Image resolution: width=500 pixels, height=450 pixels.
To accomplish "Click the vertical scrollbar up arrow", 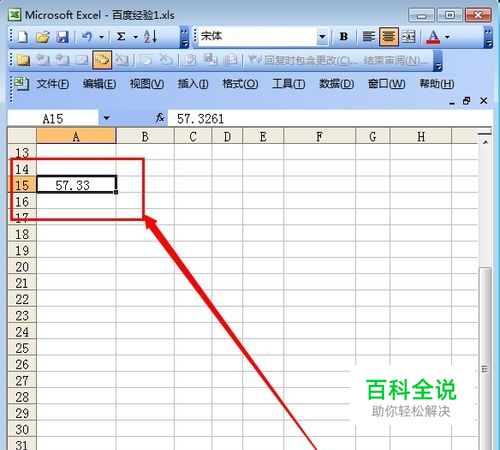I will (485, 143).
